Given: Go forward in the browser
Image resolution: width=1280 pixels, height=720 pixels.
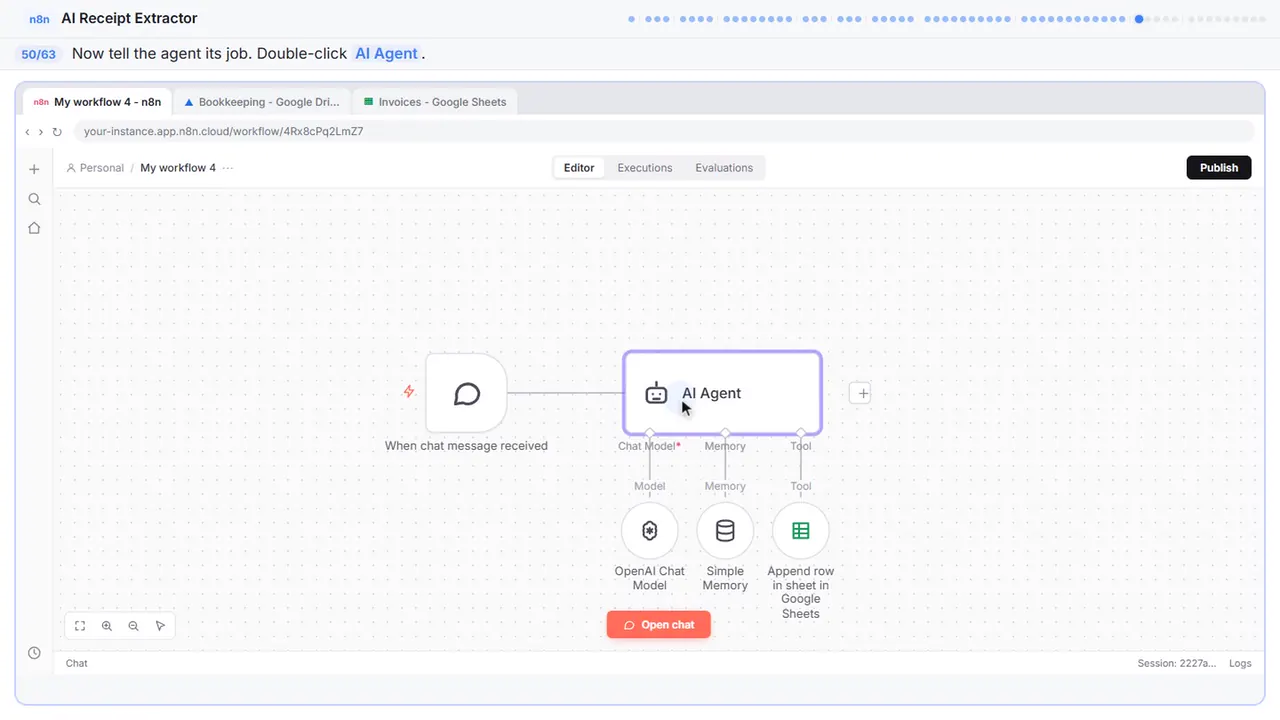Looking at the screenshot, I should [41, 131].
